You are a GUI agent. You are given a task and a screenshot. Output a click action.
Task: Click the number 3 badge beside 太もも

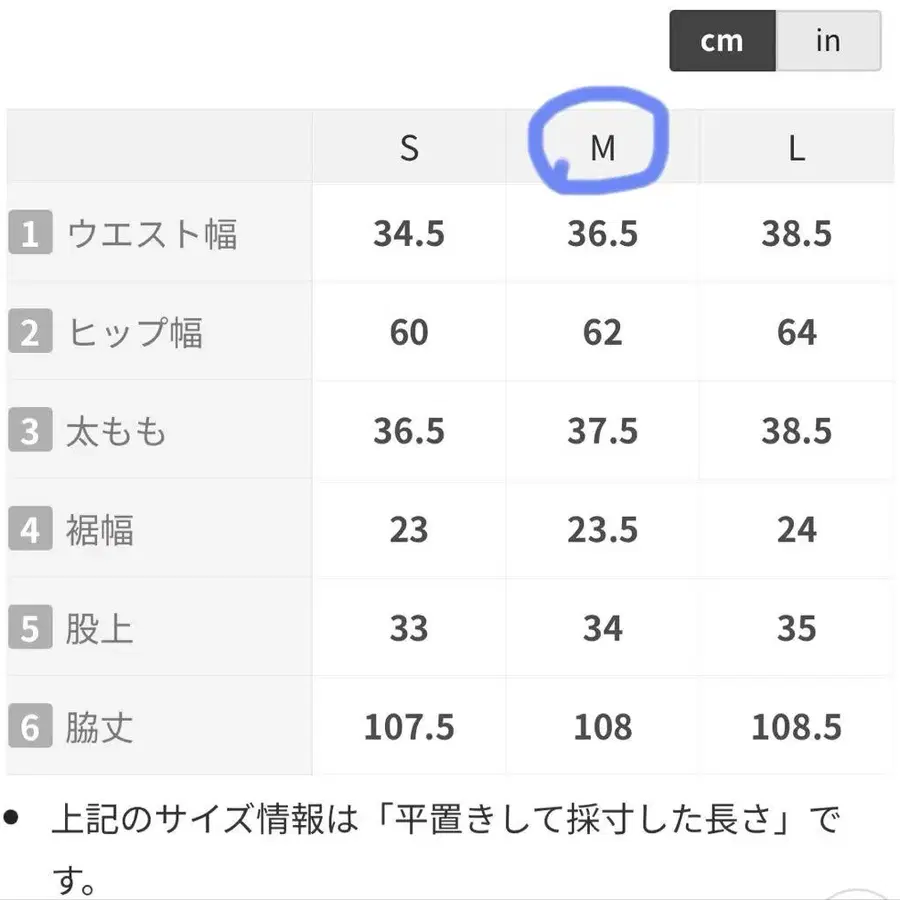[30, 431]
